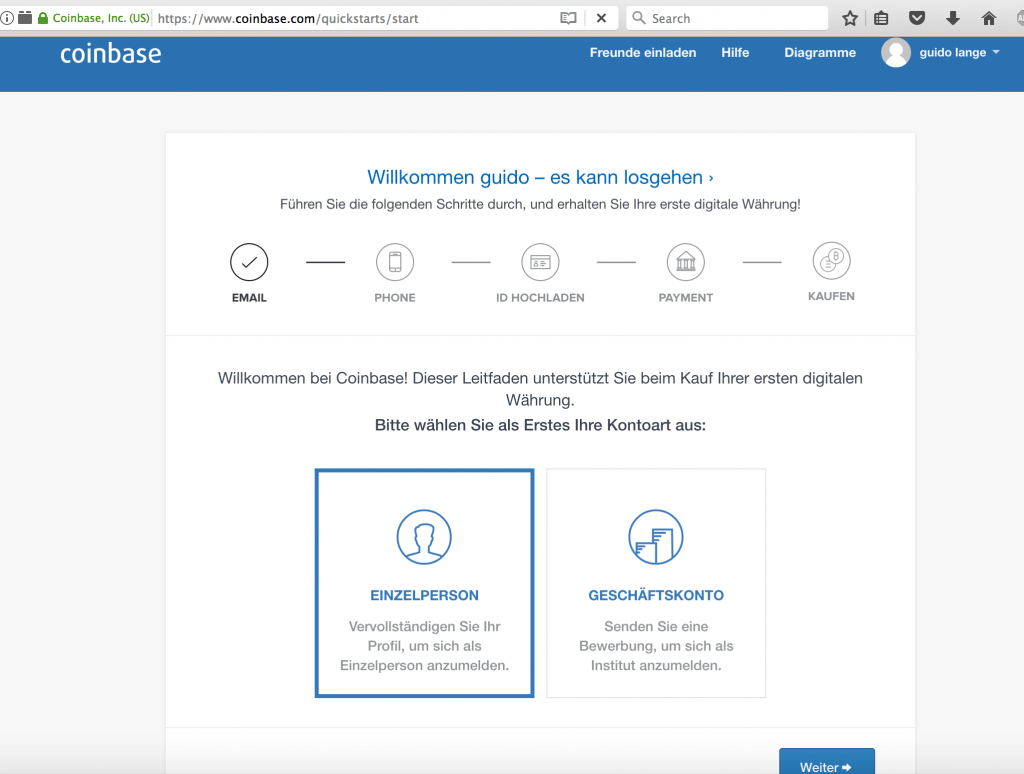Click the ID HOCHLADEN step label
Screen dimensions: 1024x774
click(540, 298)
